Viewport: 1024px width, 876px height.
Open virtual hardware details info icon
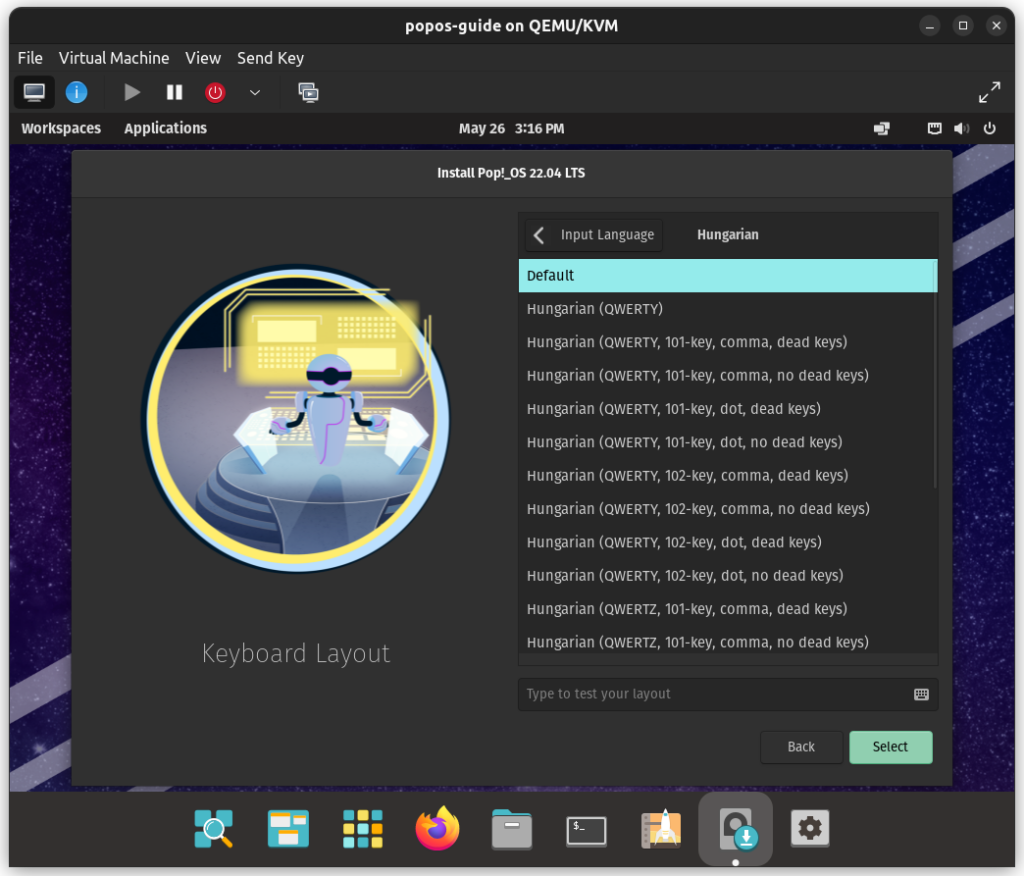(76, 92)
